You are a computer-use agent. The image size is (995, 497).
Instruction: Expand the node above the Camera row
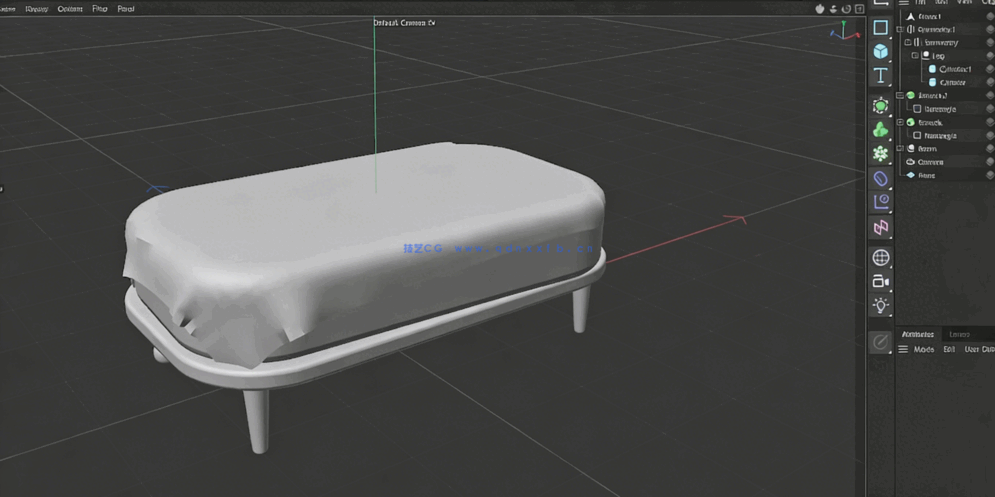coord(900,149)
